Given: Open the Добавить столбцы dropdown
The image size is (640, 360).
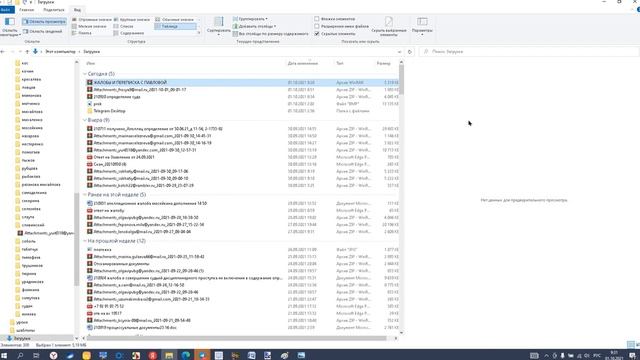Looking at the screenshot, I should (254, 27).
